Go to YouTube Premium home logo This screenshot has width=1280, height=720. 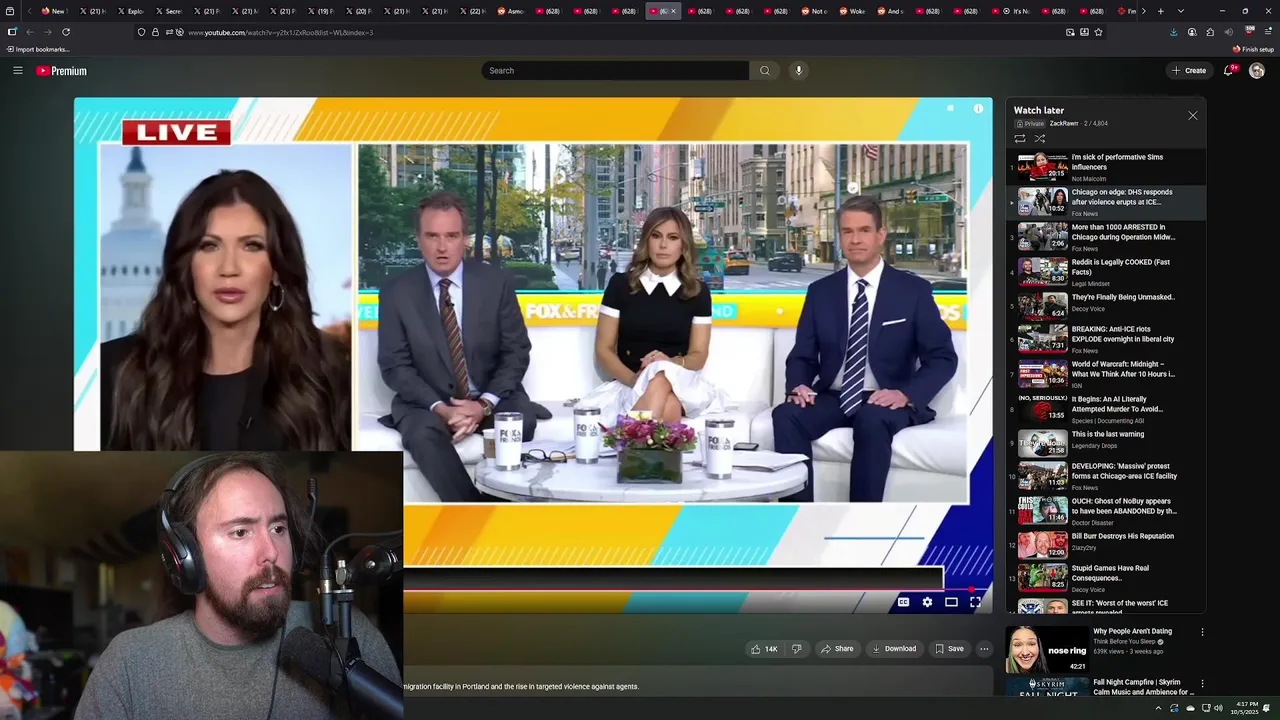pyautogui.click(x=61, y=71)
